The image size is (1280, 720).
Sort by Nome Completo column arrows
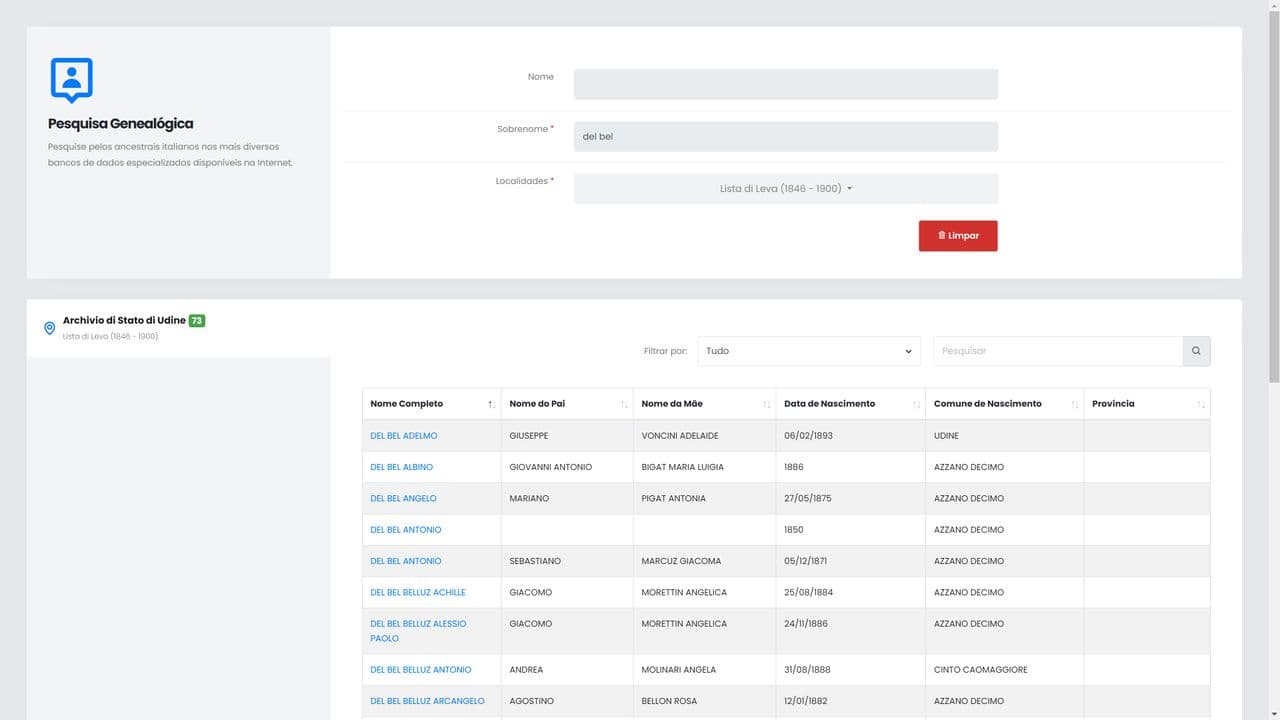pos(491,404)
